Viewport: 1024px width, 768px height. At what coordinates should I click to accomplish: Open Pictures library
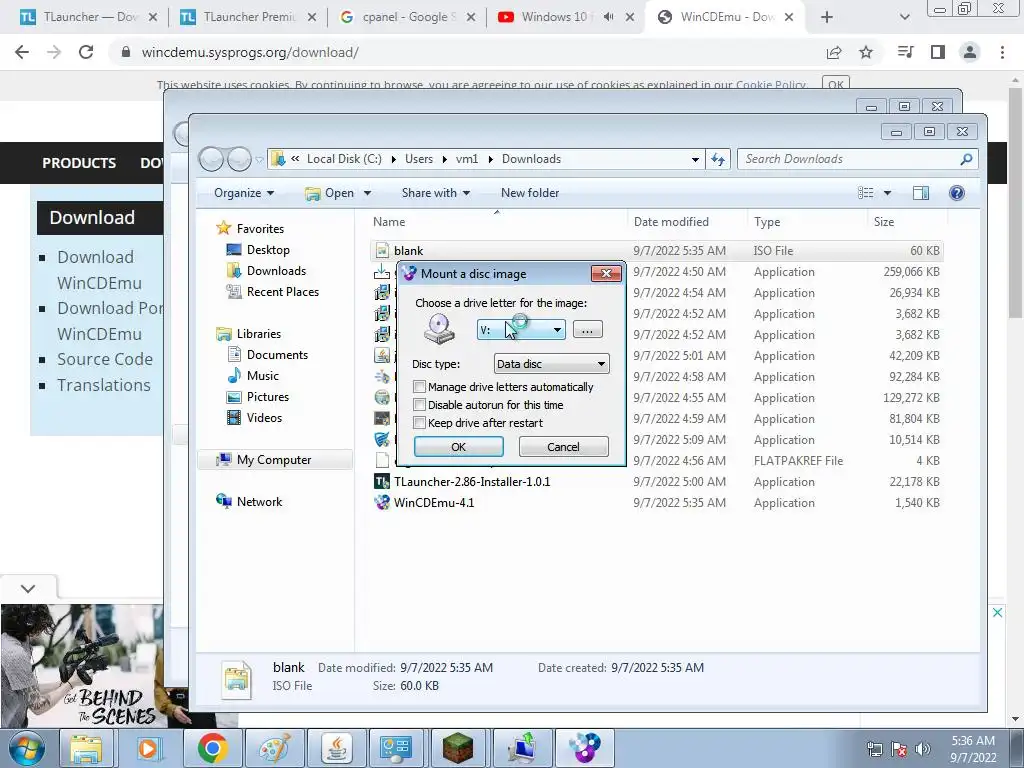click(268, 396)
